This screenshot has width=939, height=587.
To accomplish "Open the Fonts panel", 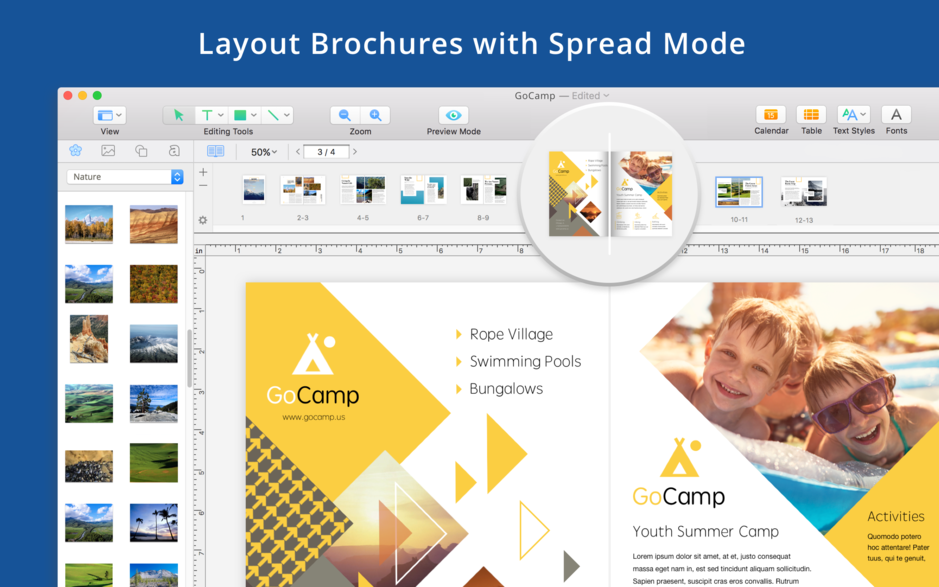I will pyautogui.click(x=896, y=114).
